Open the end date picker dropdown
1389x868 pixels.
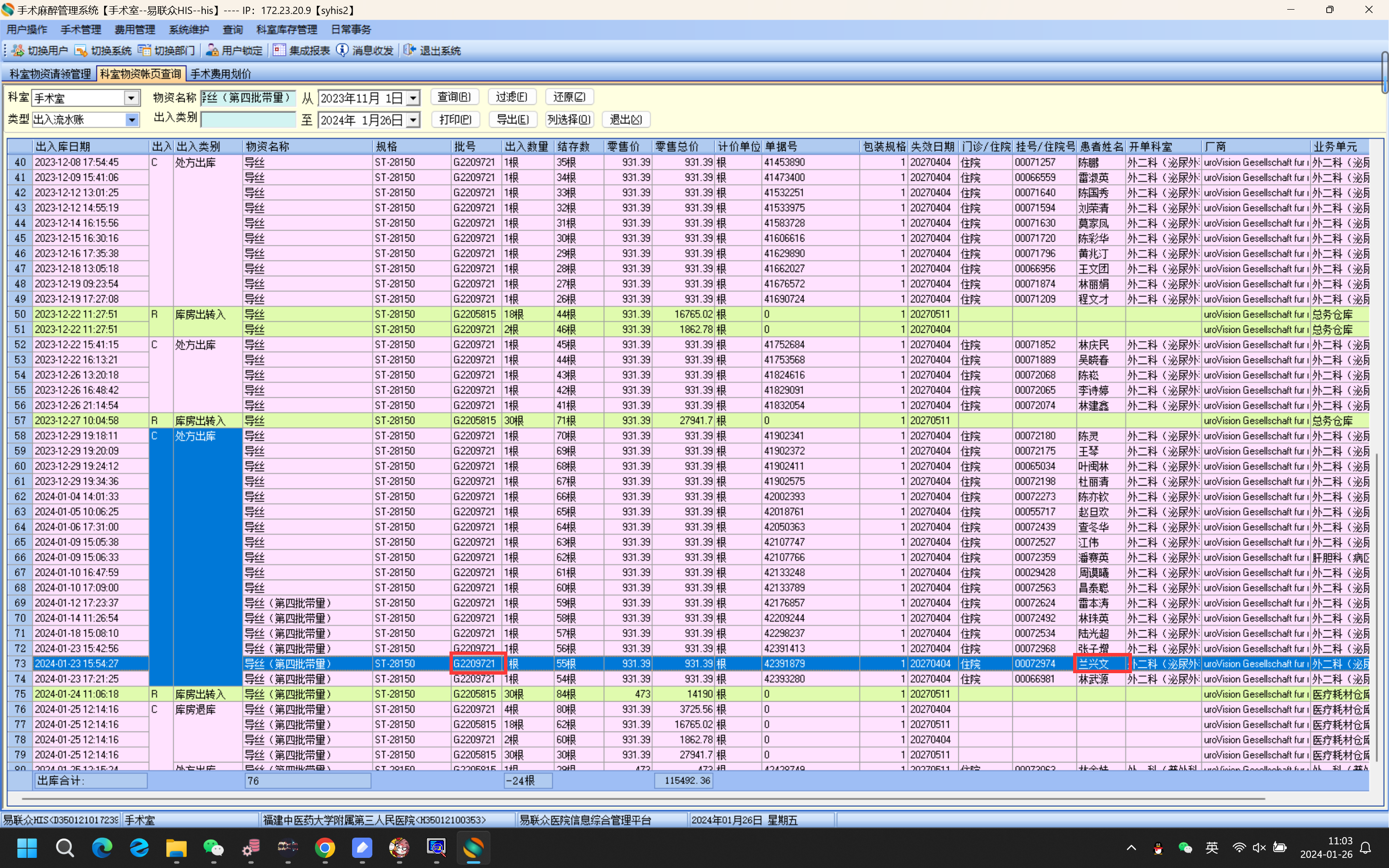[x=413, y=120]
